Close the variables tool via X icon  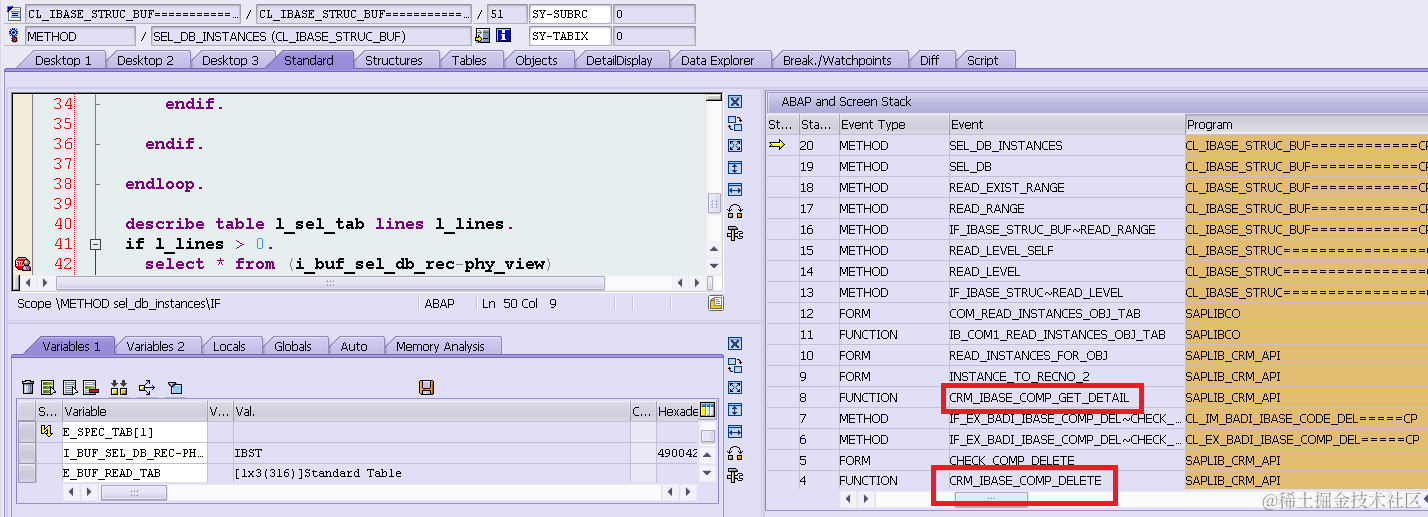pos(735,344)
